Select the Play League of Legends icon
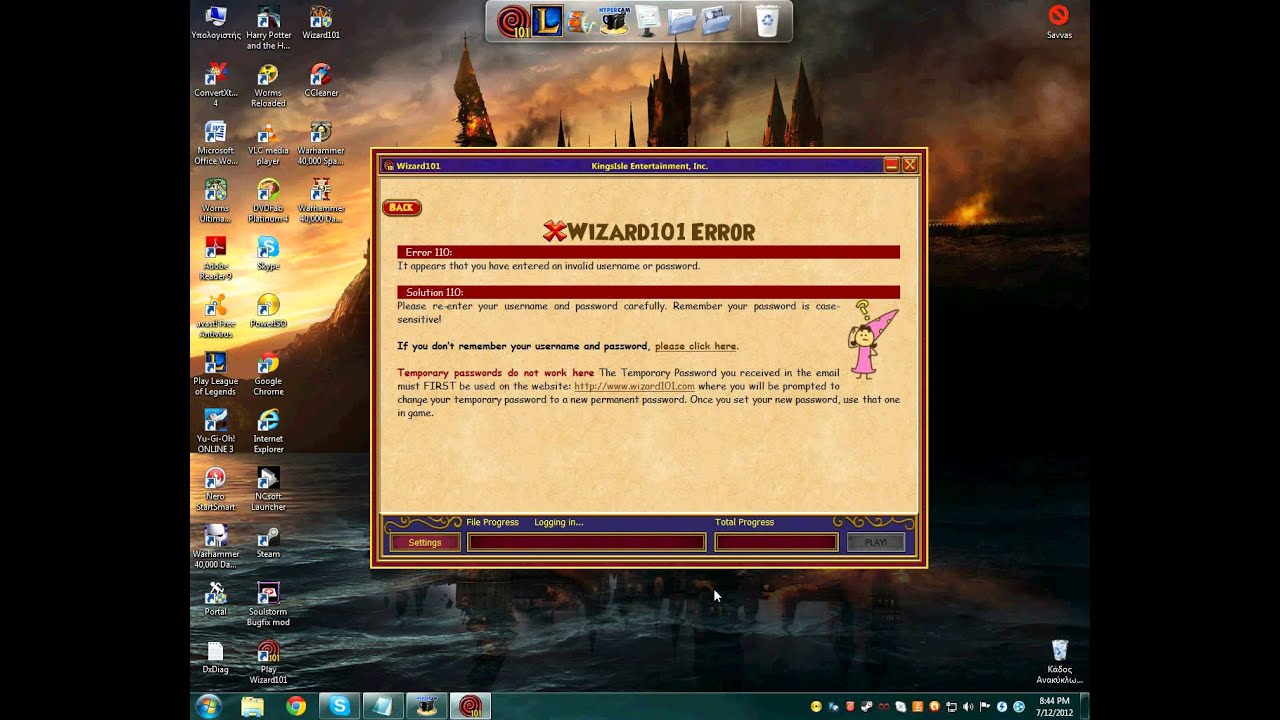The image size is (1280, 720). coord(216,374)
